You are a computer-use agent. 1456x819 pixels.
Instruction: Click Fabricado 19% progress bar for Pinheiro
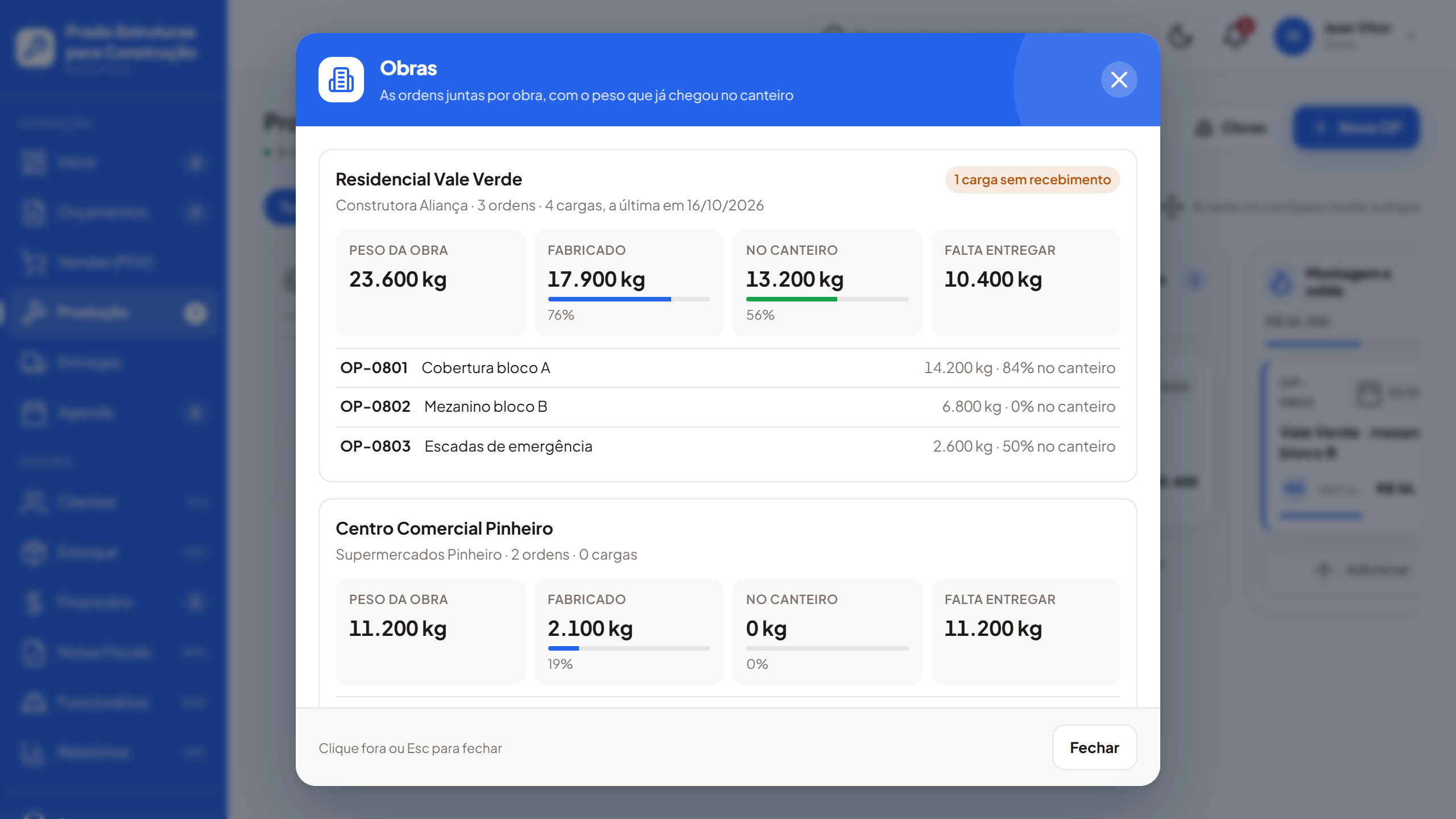[628, 648]
